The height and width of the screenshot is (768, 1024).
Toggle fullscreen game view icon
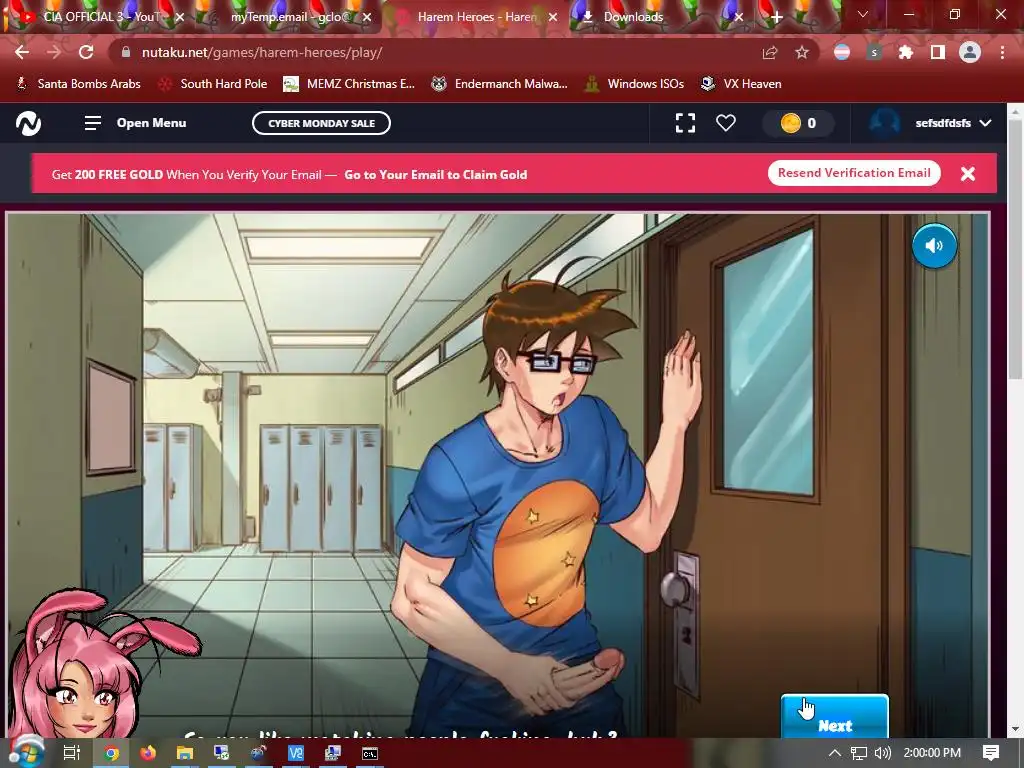point(685,123)
